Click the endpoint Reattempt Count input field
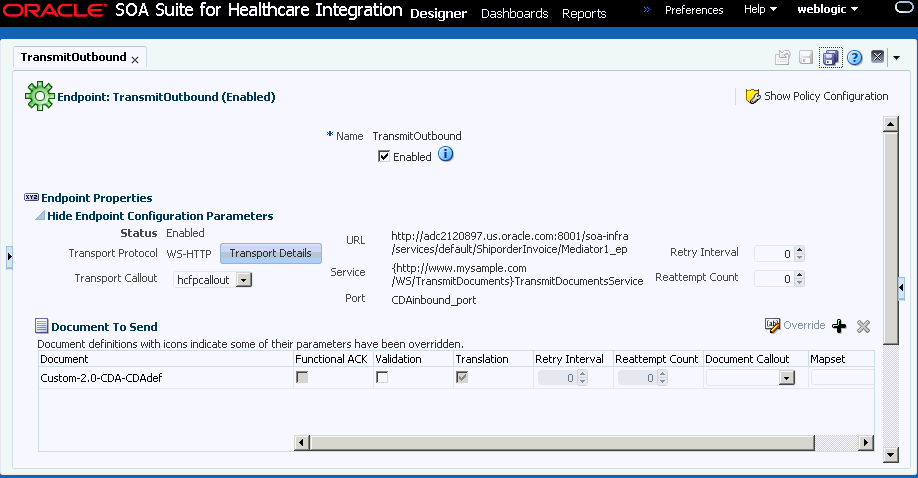The image size is (918, 478). pyautogui.click(x=775, y=279)
